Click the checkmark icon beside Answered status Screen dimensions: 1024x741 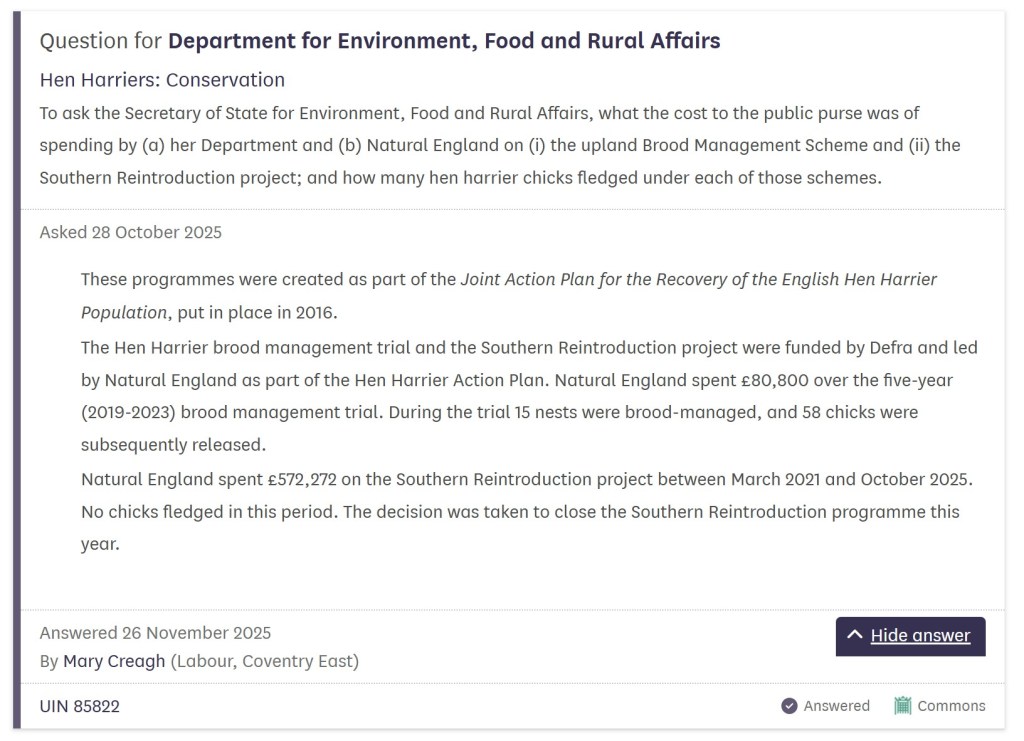789,706
